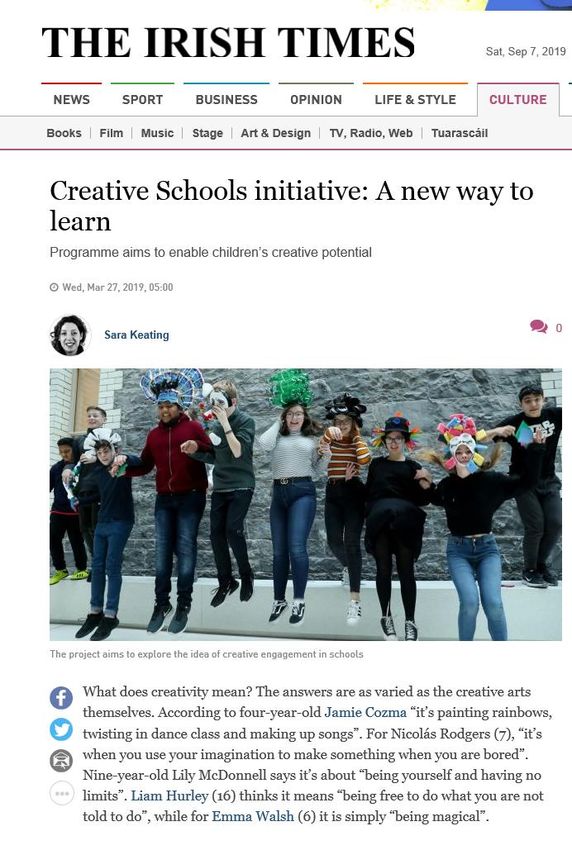
Task: Go to the Art & Design subsection
Action: point(275,133)
